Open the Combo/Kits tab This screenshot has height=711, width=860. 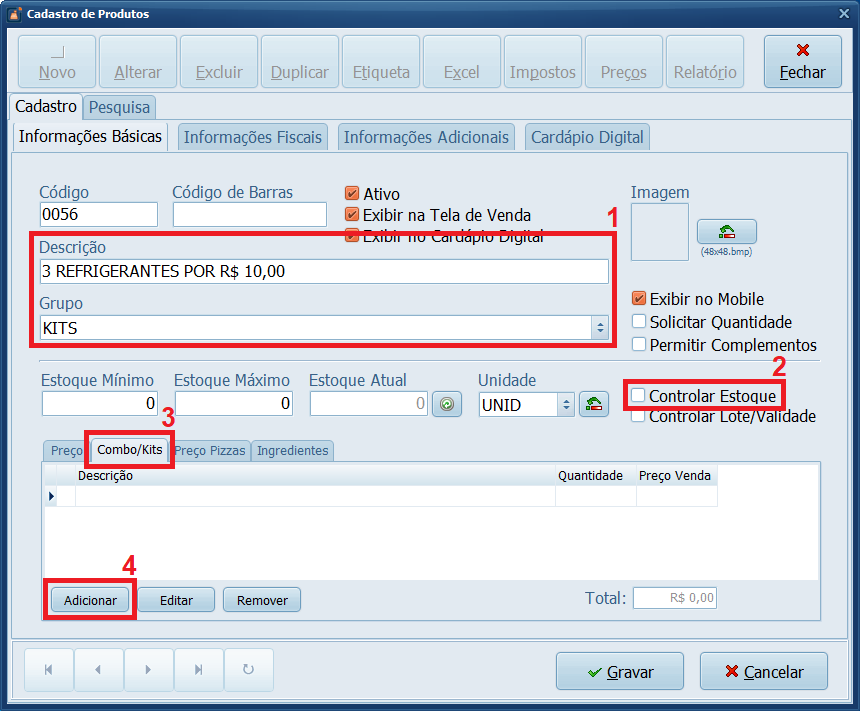[x=130, y=451]
